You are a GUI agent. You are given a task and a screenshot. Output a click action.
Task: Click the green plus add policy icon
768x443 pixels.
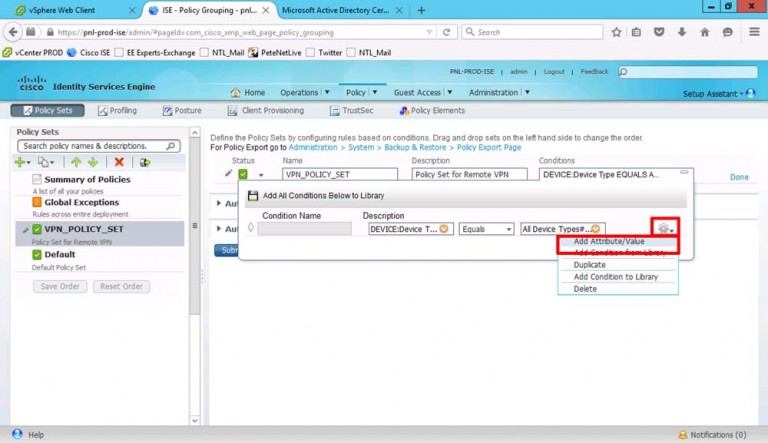[x=20, y=162]
